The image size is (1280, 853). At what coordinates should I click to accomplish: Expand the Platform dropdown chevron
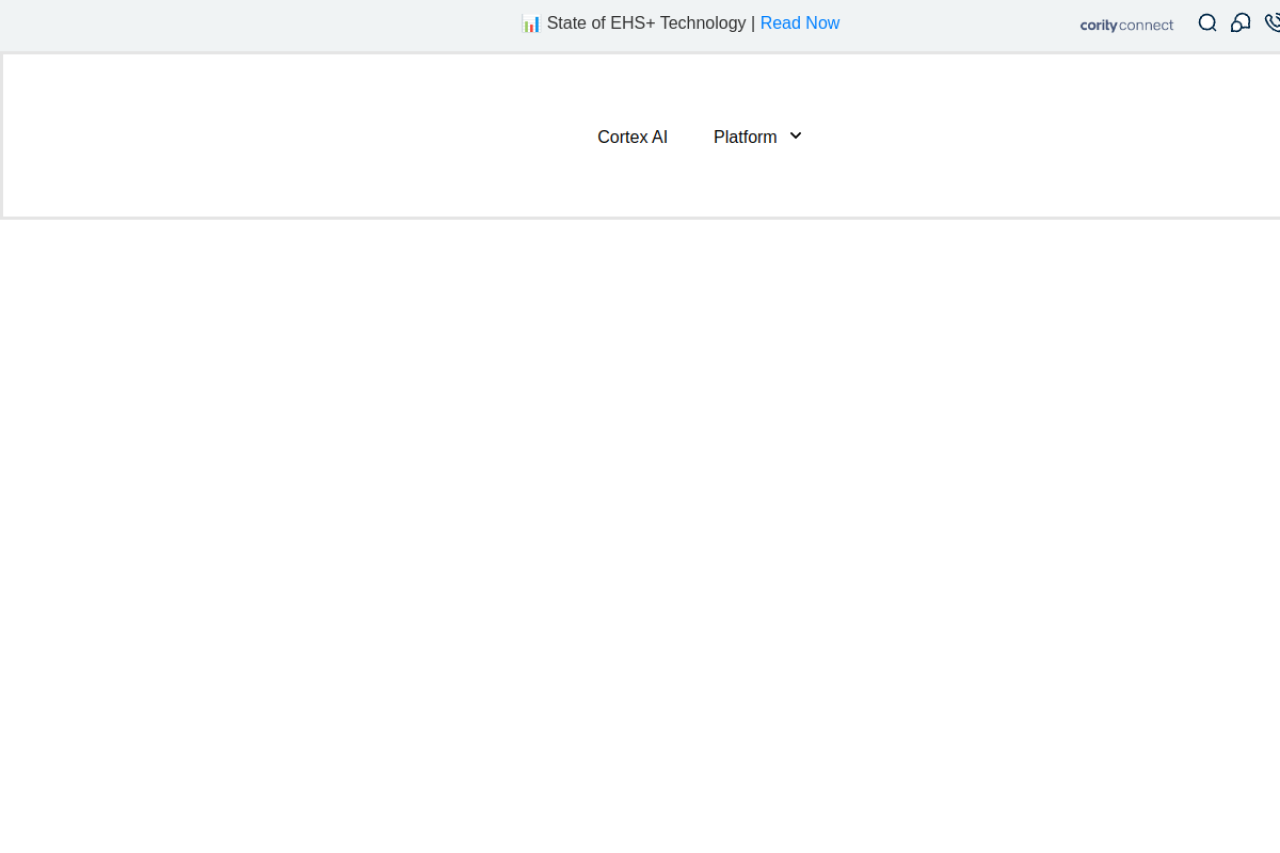795,136
